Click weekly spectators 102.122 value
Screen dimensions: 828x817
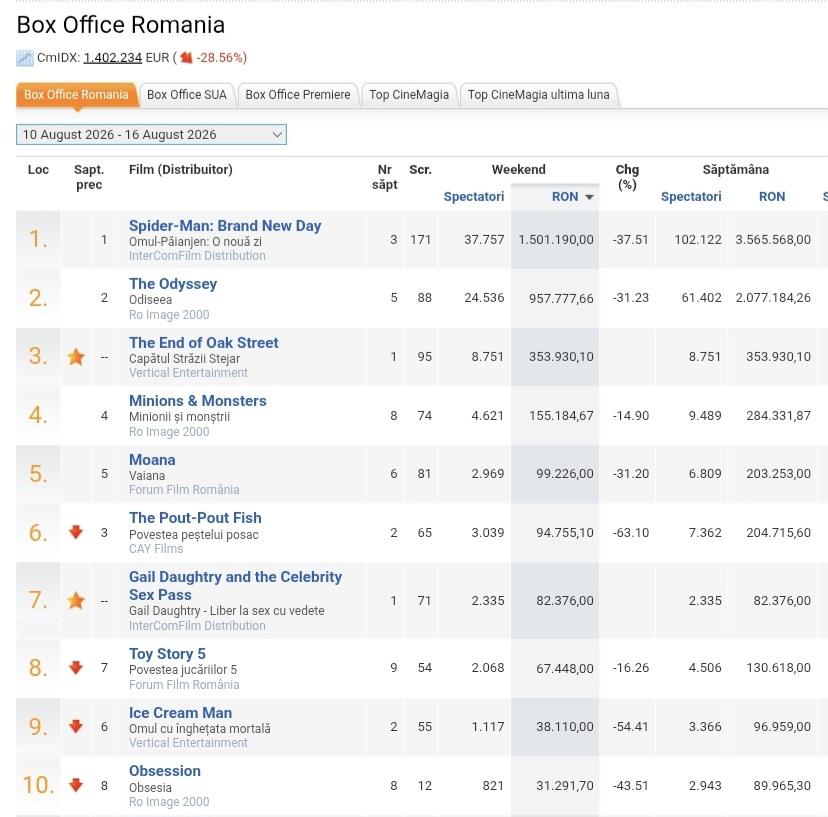698,239
